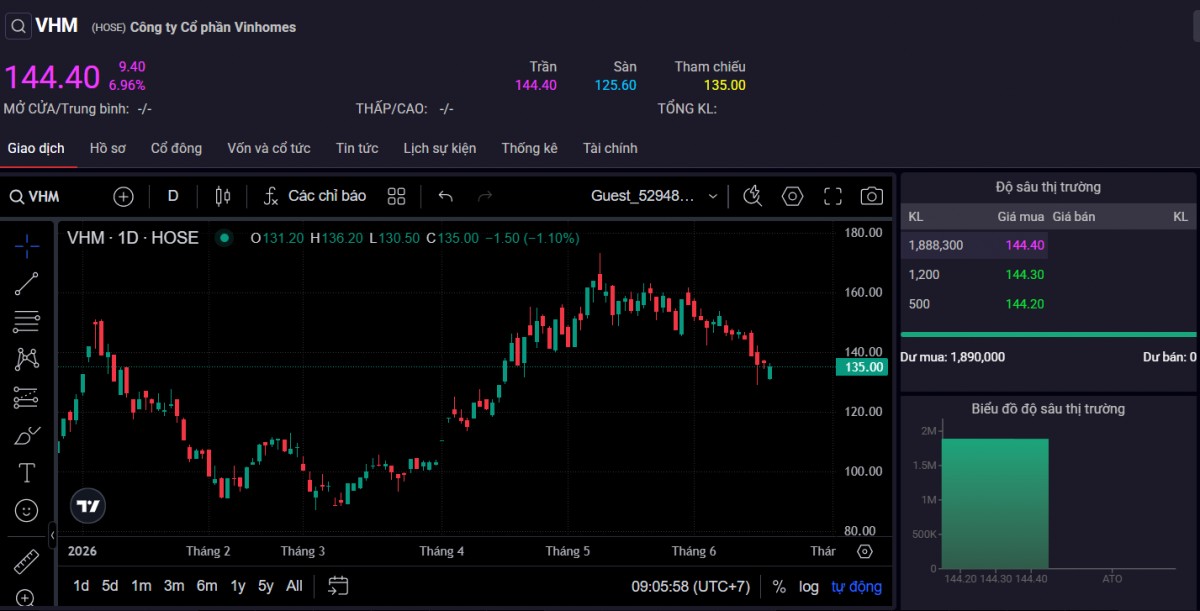1200x611 pixels.
Task: Select the ruler measure tool
Action: 27,561
